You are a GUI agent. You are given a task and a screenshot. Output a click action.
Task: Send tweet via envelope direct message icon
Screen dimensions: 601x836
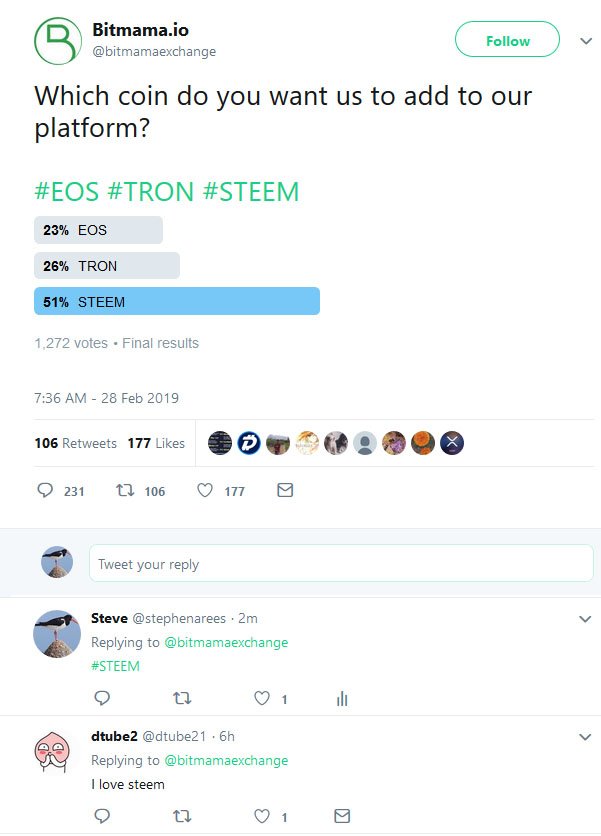click(285, 490)
